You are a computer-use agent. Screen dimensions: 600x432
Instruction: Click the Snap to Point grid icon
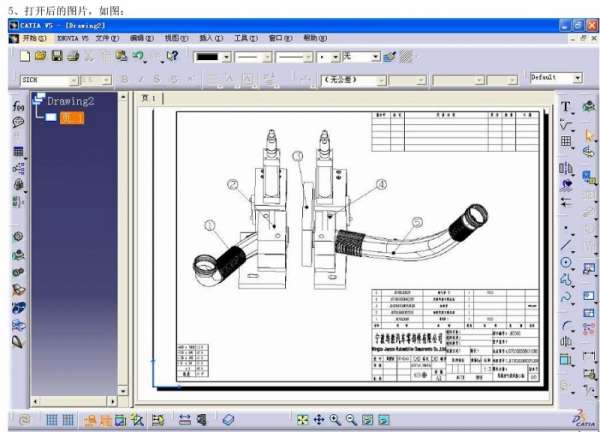tap(68, 420)
